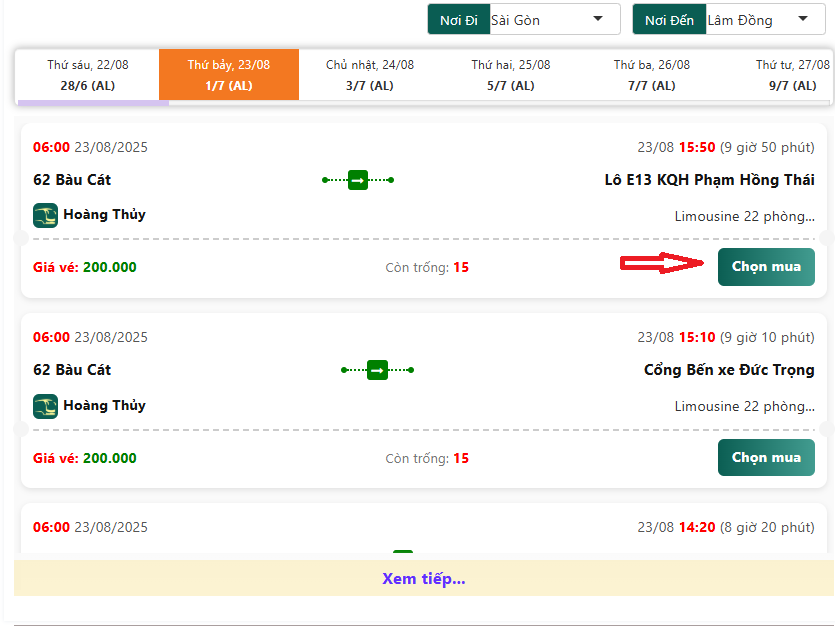Open the Nơi Đi Sài Gòn dropdown
The image size is (835, 634).
pyautogui.click(x=554, y=20)
